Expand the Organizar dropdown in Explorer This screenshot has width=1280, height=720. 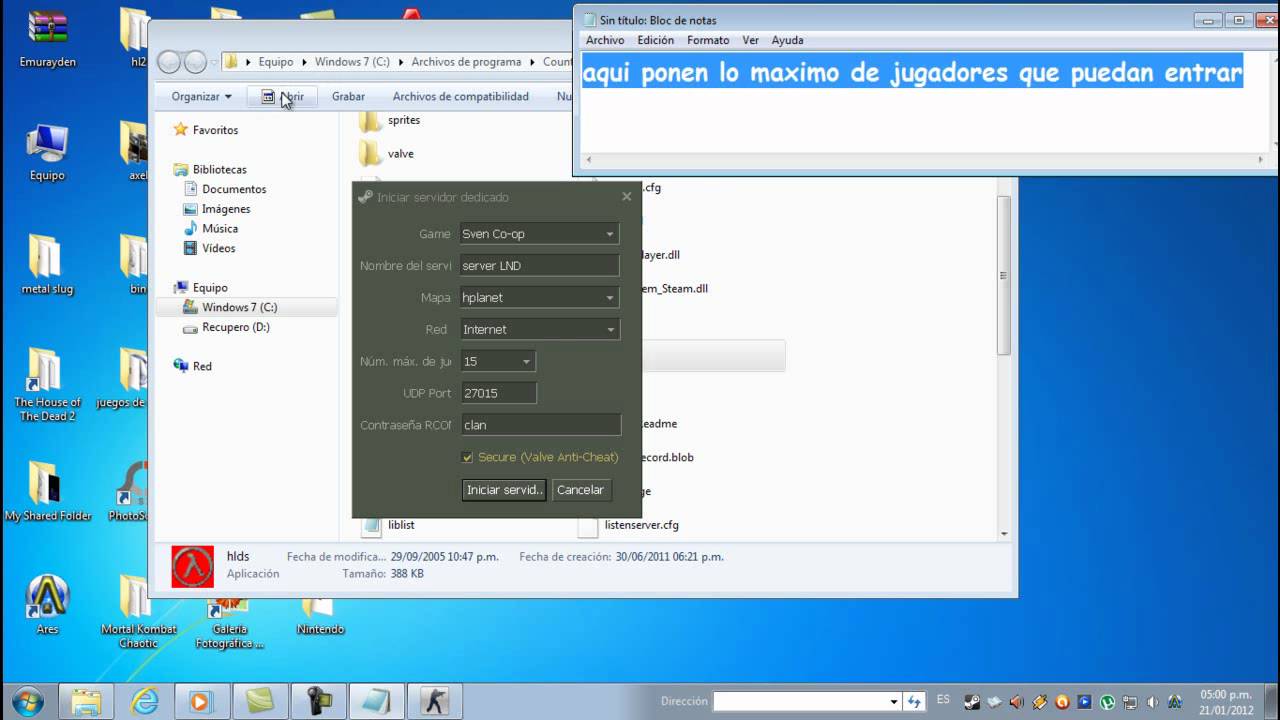point(201,97)
